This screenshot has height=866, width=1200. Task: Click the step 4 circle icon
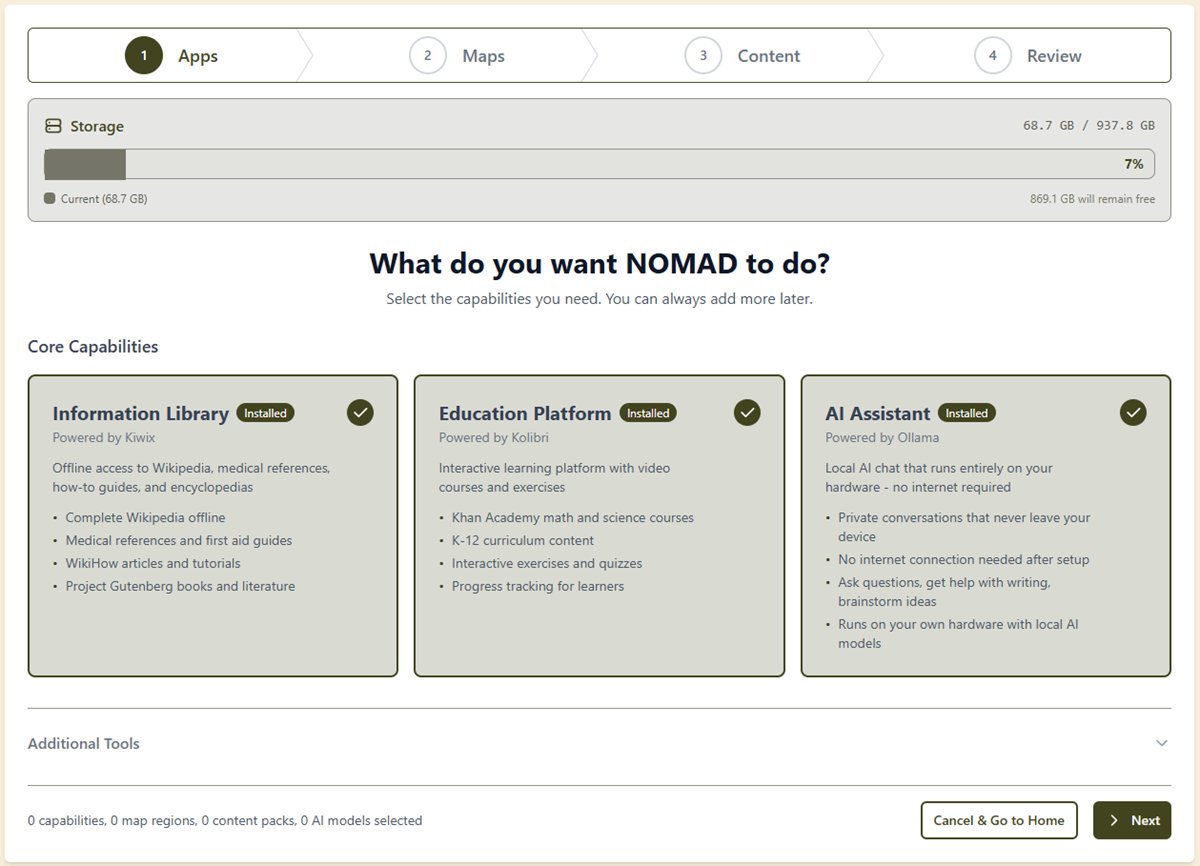992,55
